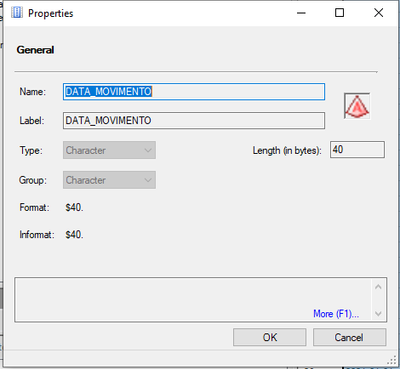
Task: Click the red character type icon
Action: (x=357, y=106)
